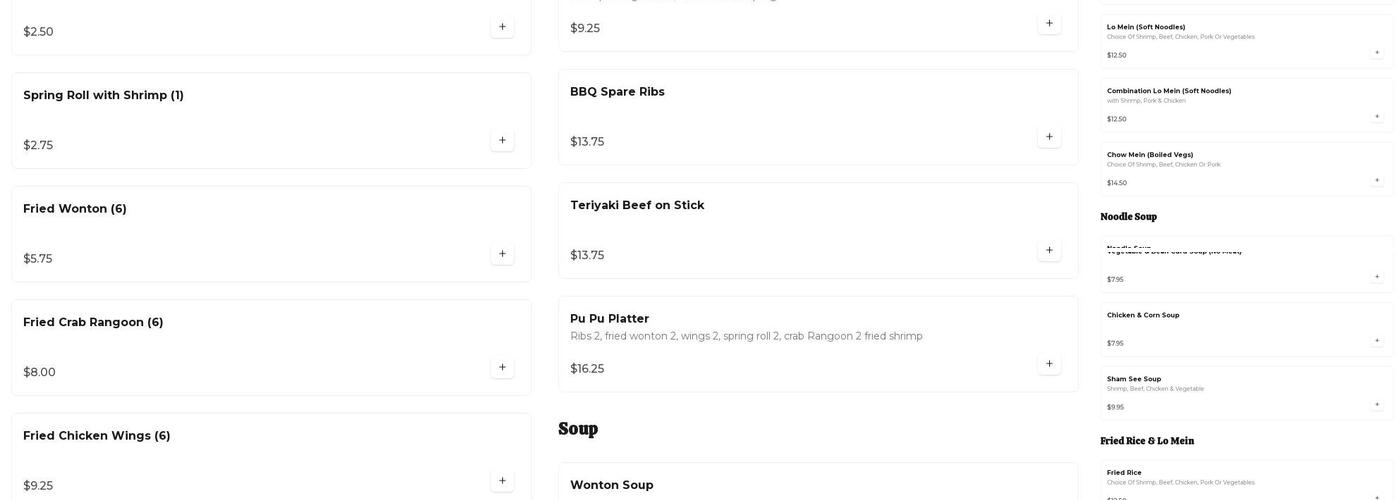Add Chicken & Corn Soup from side panel
The height and width of the screenshot is (500, 1400).
(1376, 341)
